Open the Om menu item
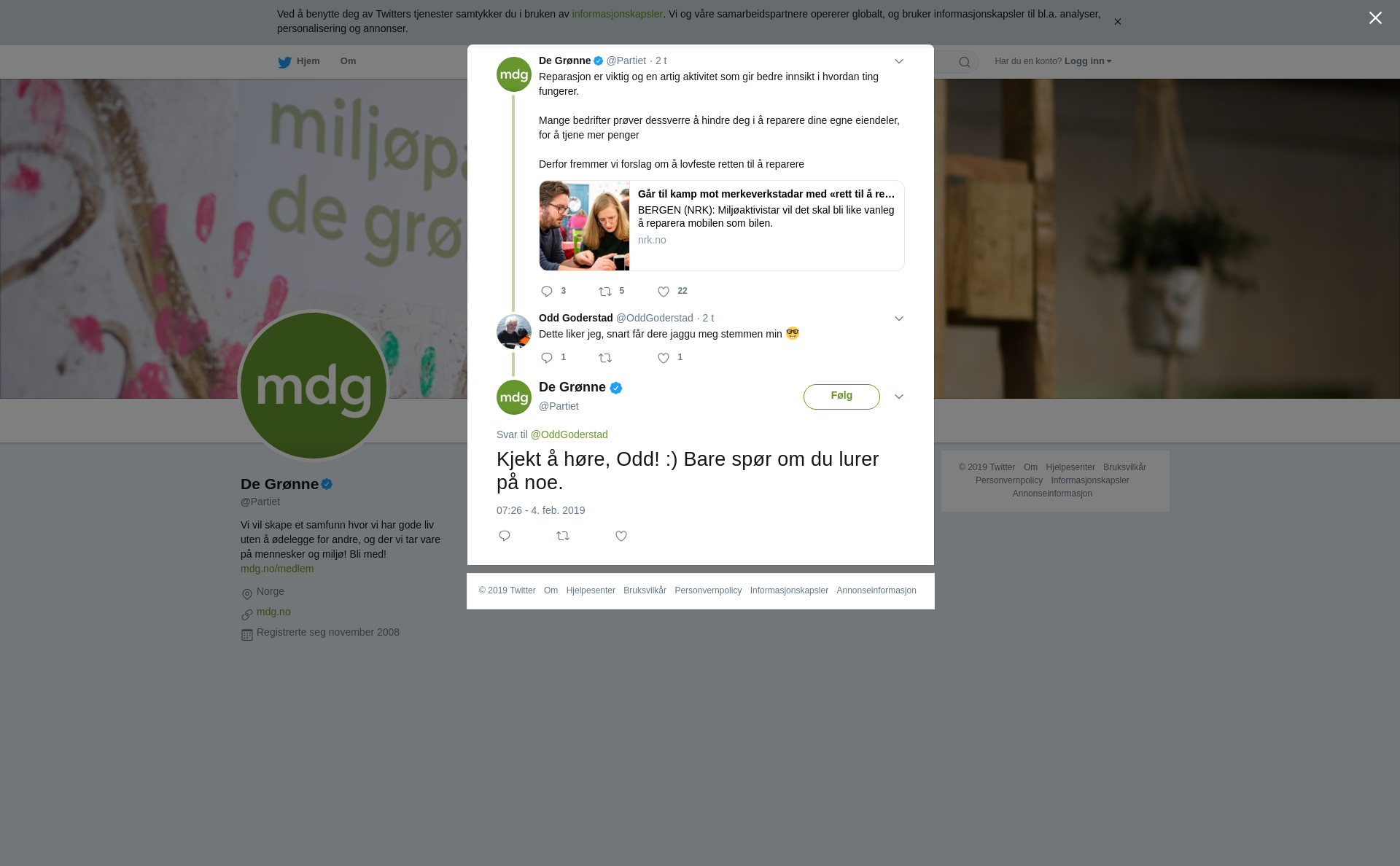This screenshot has width=1400, height=866. 348,61
